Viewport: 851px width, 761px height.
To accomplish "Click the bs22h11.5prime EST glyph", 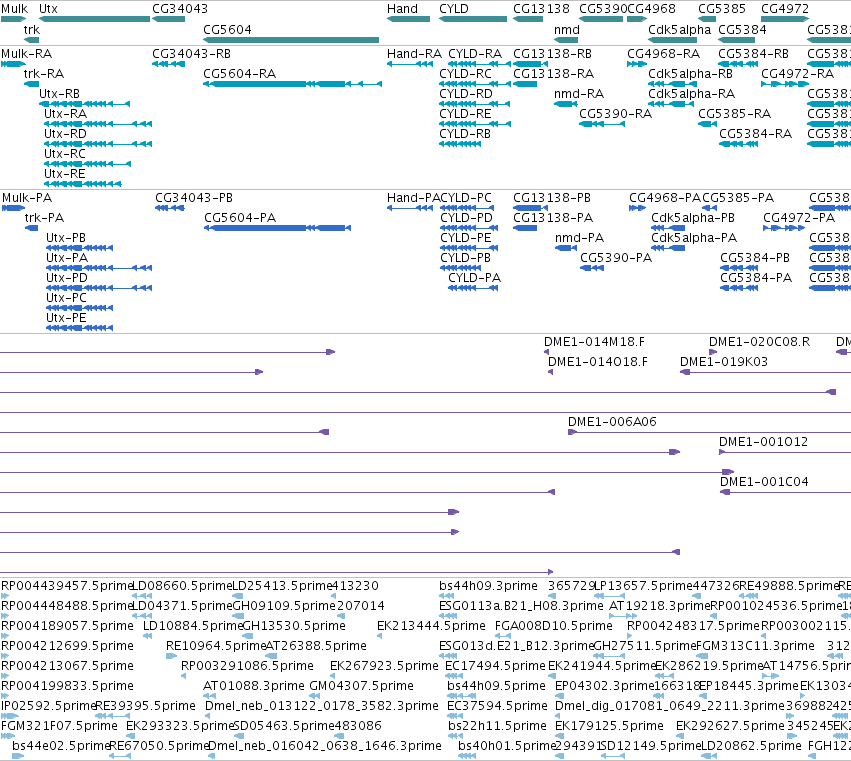I will (x=456, y=736).
